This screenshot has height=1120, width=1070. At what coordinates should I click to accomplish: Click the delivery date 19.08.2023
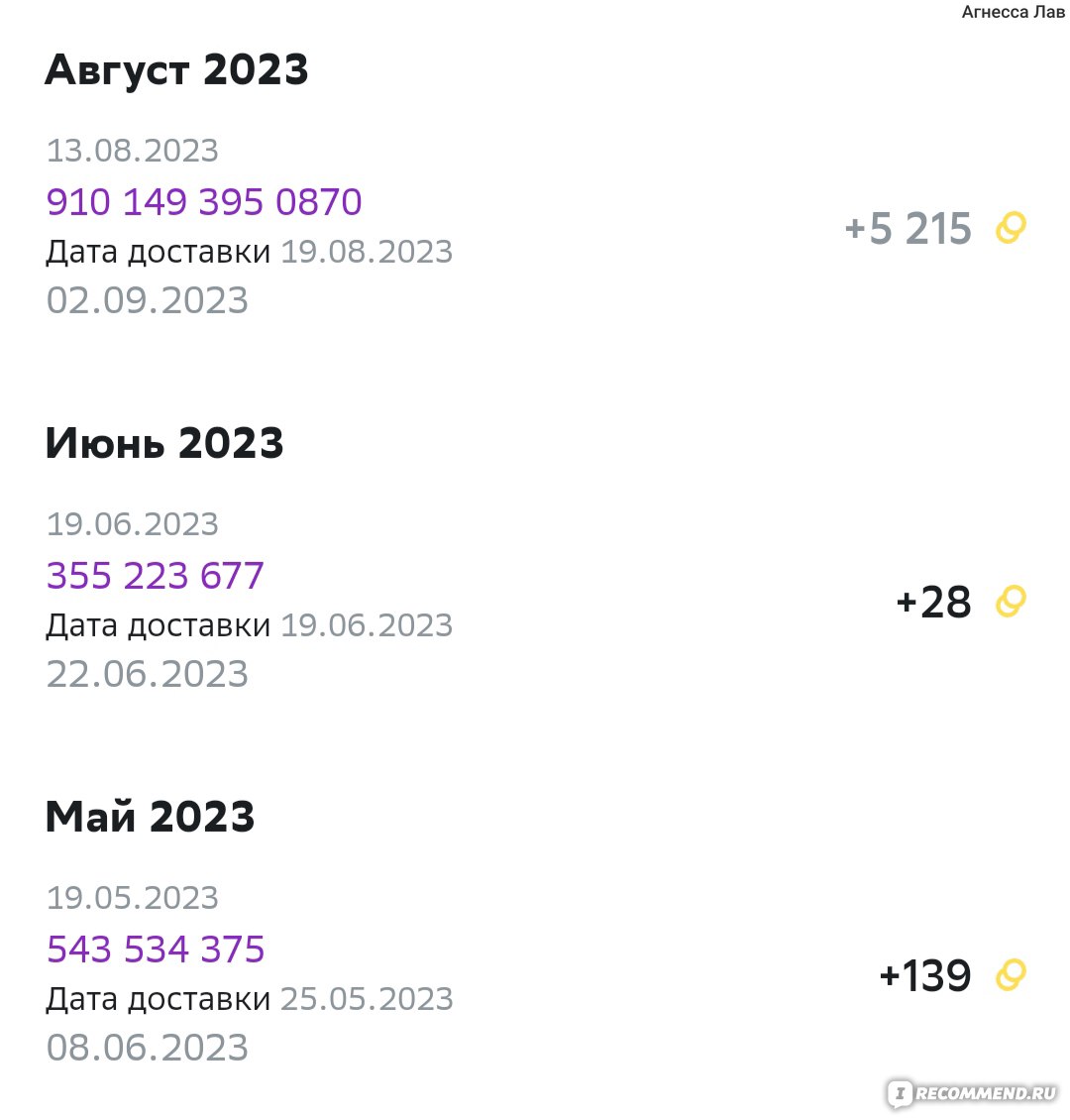coord(367,252)
